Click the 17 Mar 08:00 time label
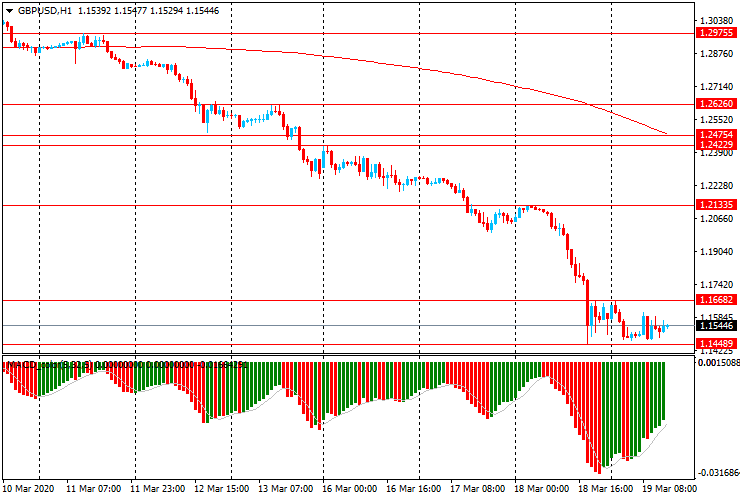The image size is (740, 500). pyautogui.click(x=480, y=489)
